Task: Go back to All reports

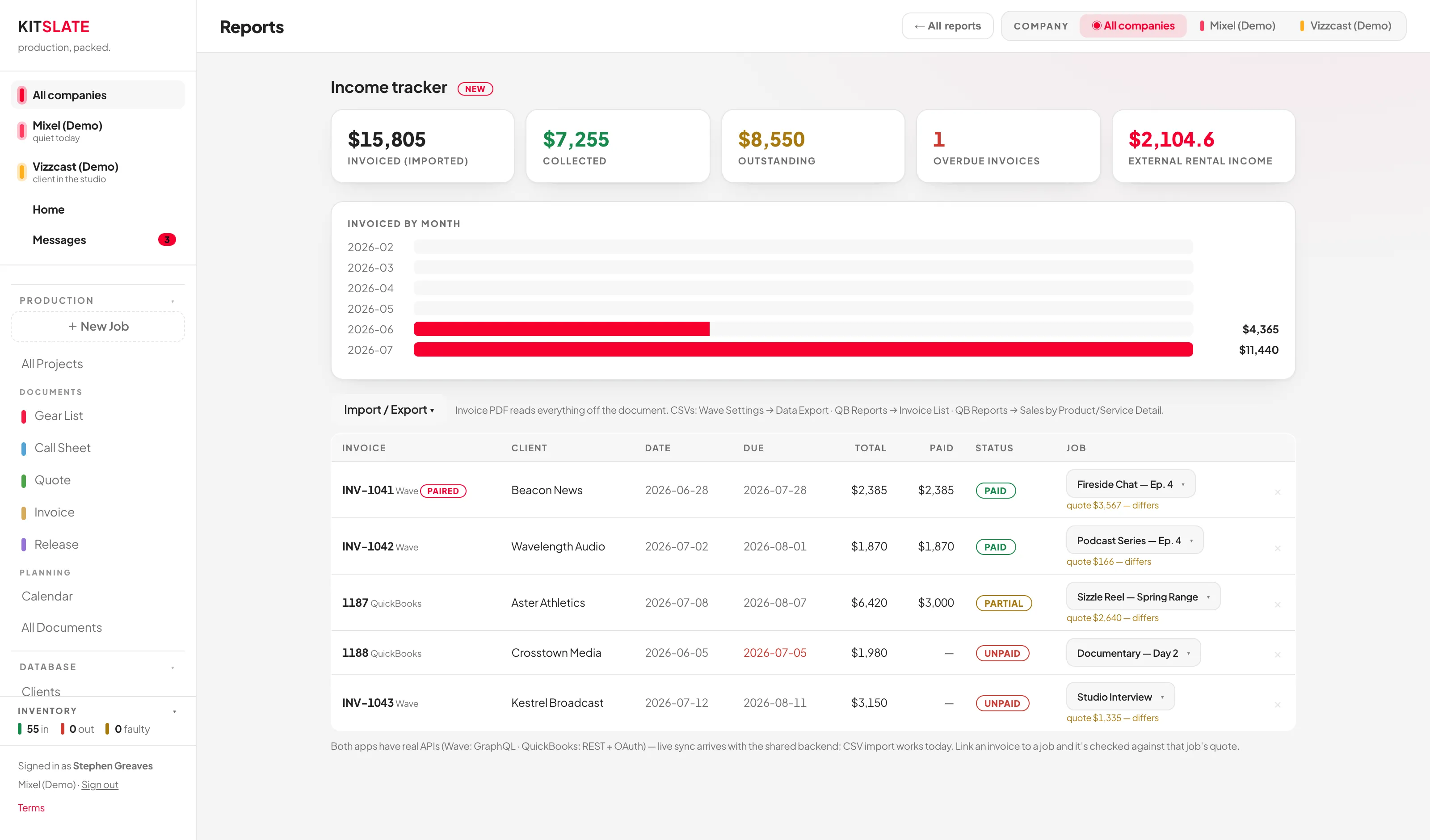Action: (x=947, y=25)
